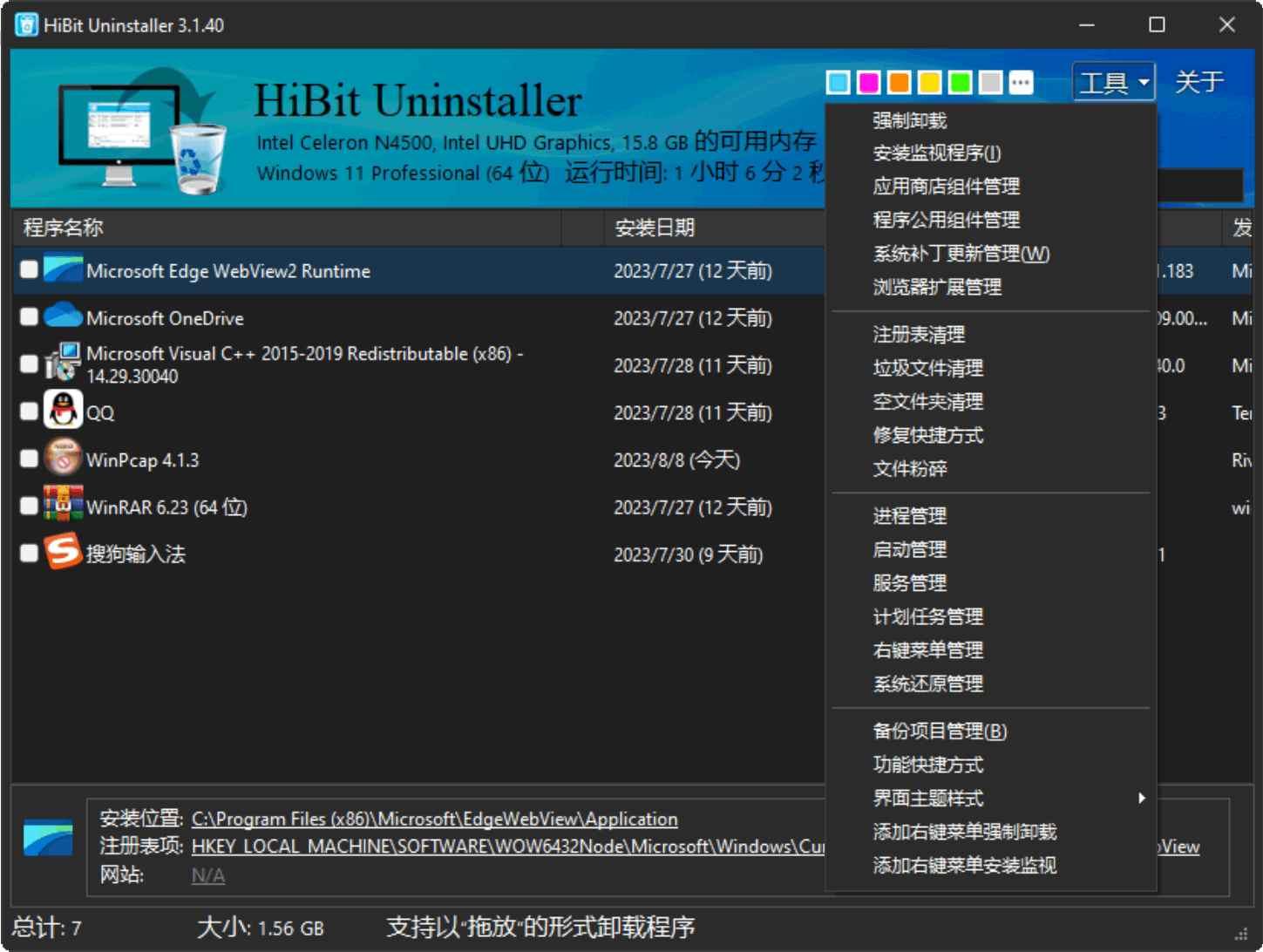Choose 安装监视程序(I) menu item

pos(937,153)
